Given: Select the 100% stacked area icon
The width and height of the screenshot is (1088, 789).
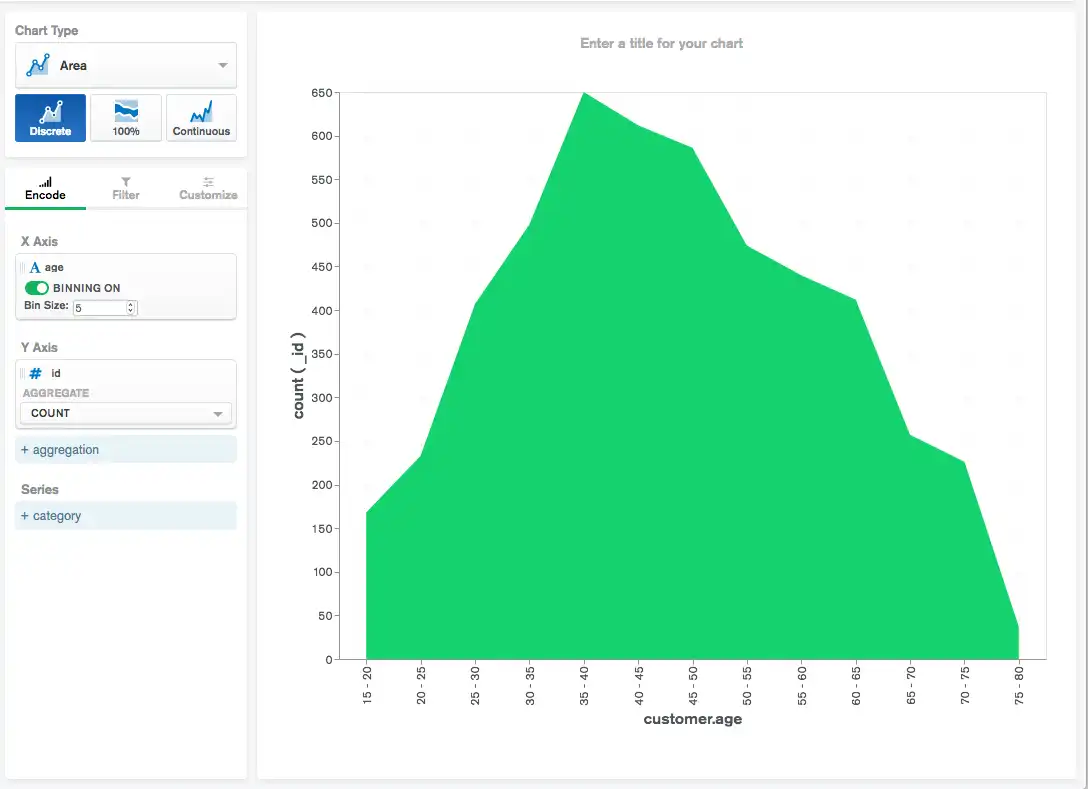Looking at the screenshot, I should 125,116.
